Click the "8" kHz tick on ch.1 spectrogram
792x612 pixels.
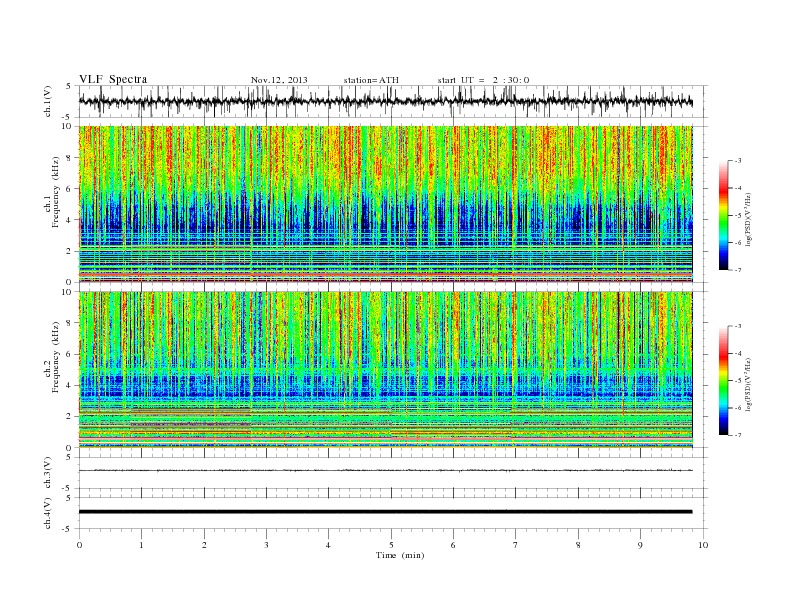tap(69, 158)
